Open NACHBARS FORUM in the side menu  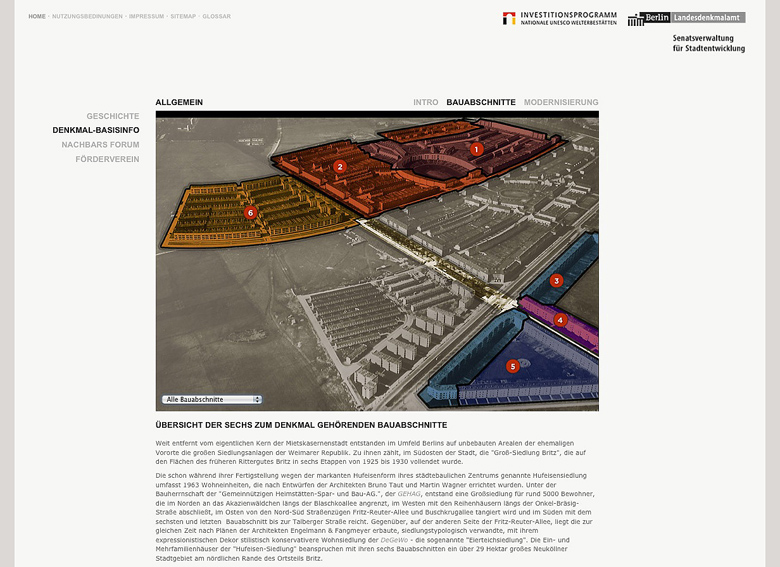pyautogui.click(x=100, y=145)
